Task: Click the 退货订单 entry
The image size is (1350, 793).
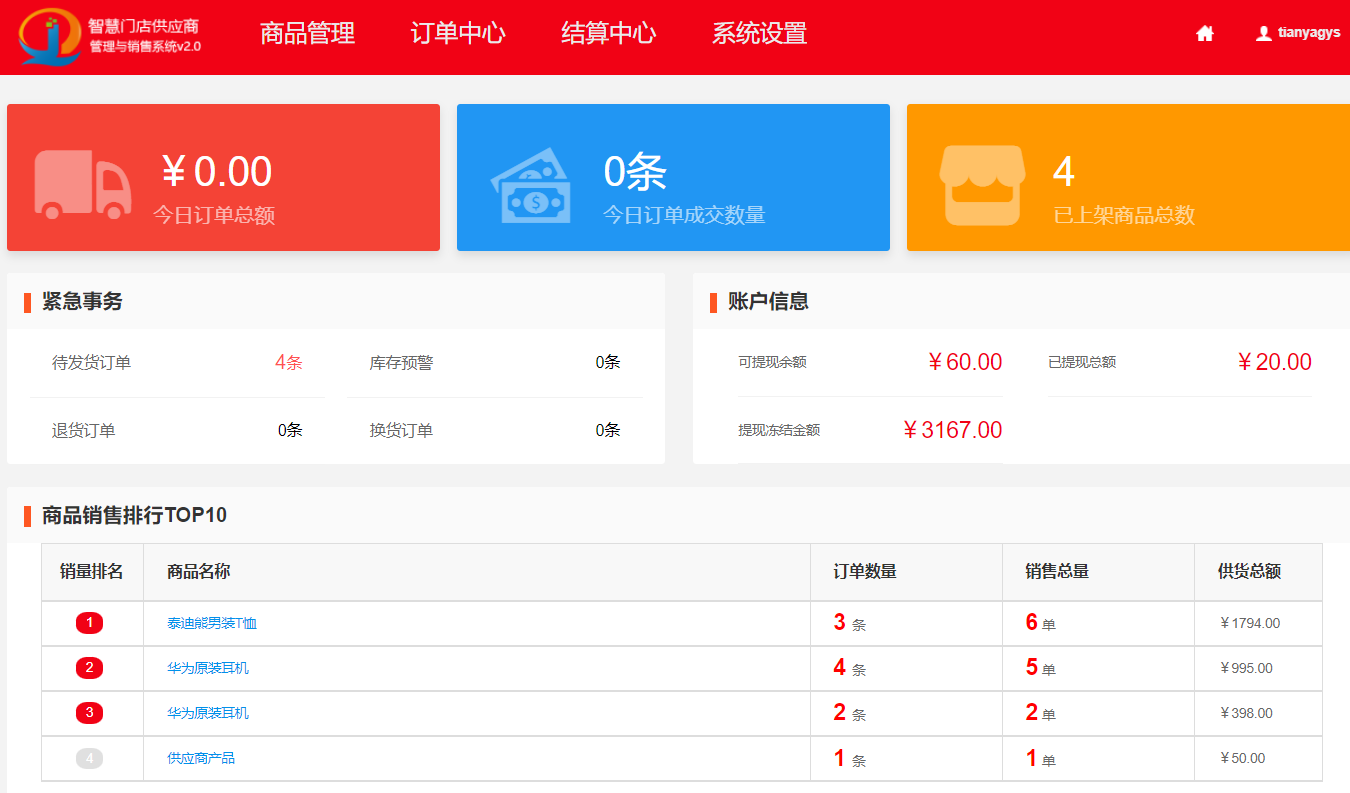Action: (x=84, y=430)
